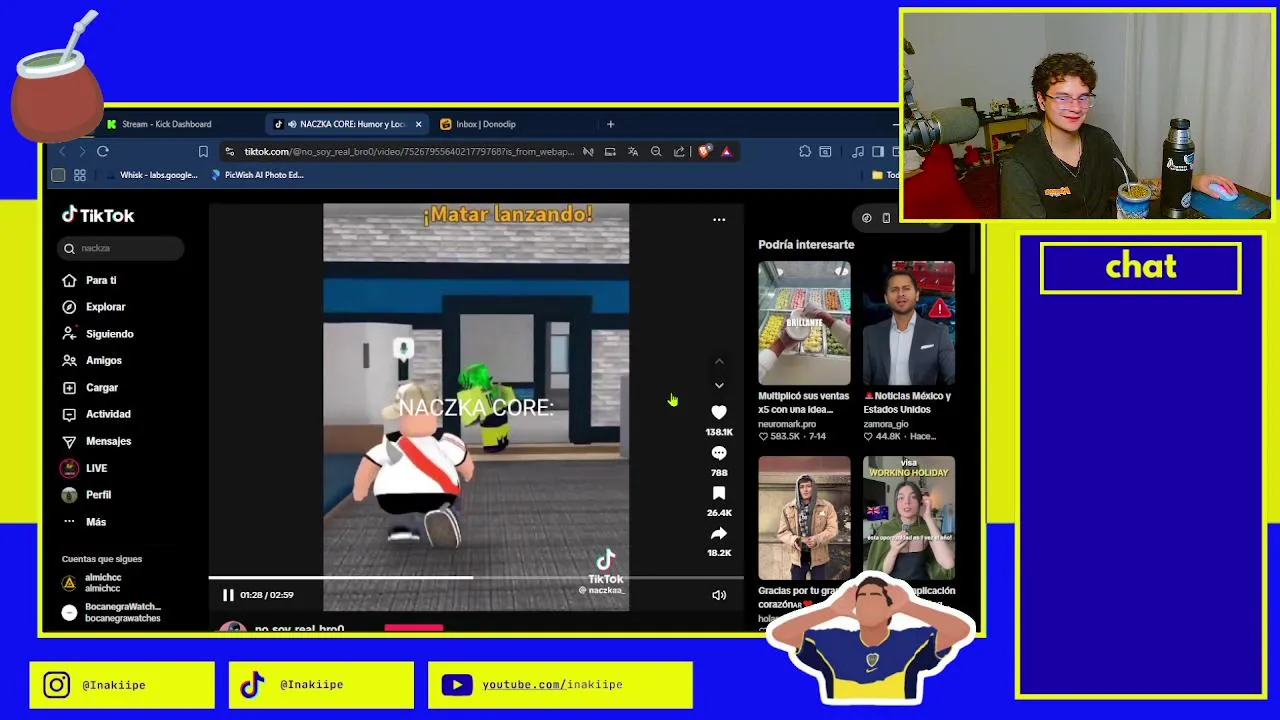
Task: Open the PicWish AI Photo Ed bookmark
Action: click(x=257, y=175)
